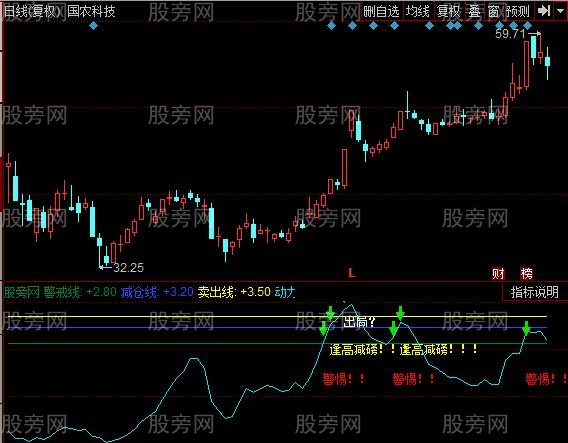This screenshot has height=443, width=568.
Task: Click the jump-to-end arrow icon
Action: (544, 11)
